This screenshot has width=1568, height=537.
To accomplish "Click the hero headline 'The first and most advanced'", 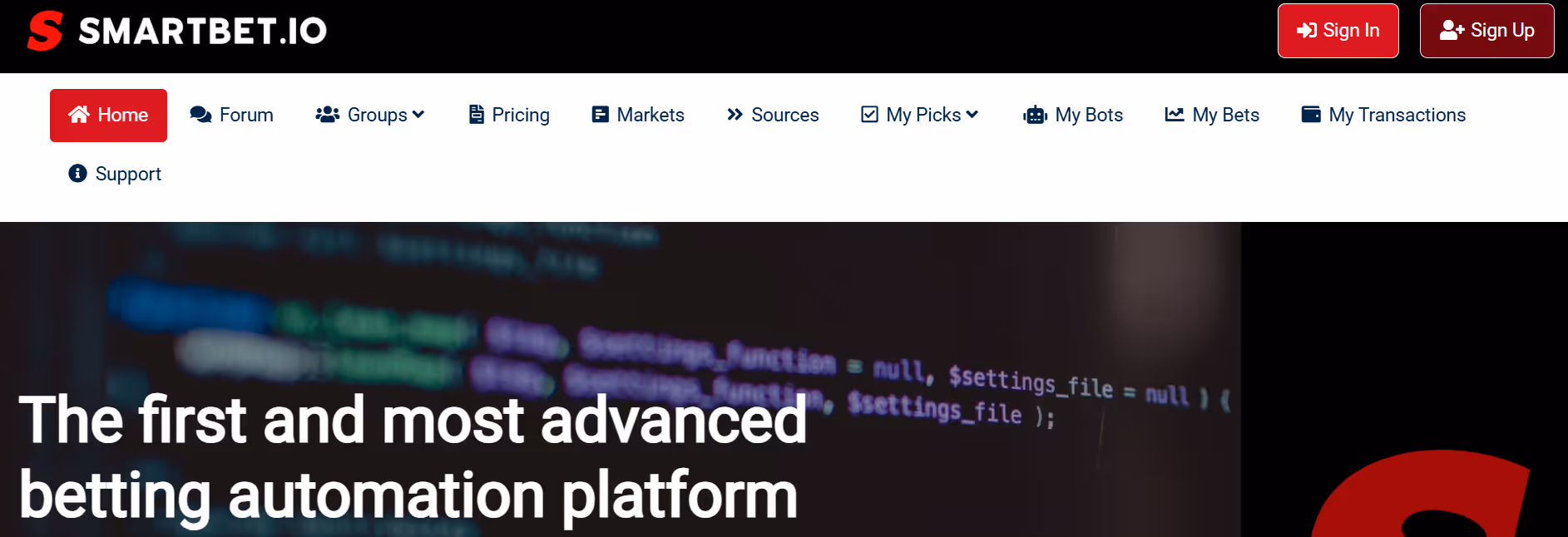I will pyautogui.click(x=413, y=420).
